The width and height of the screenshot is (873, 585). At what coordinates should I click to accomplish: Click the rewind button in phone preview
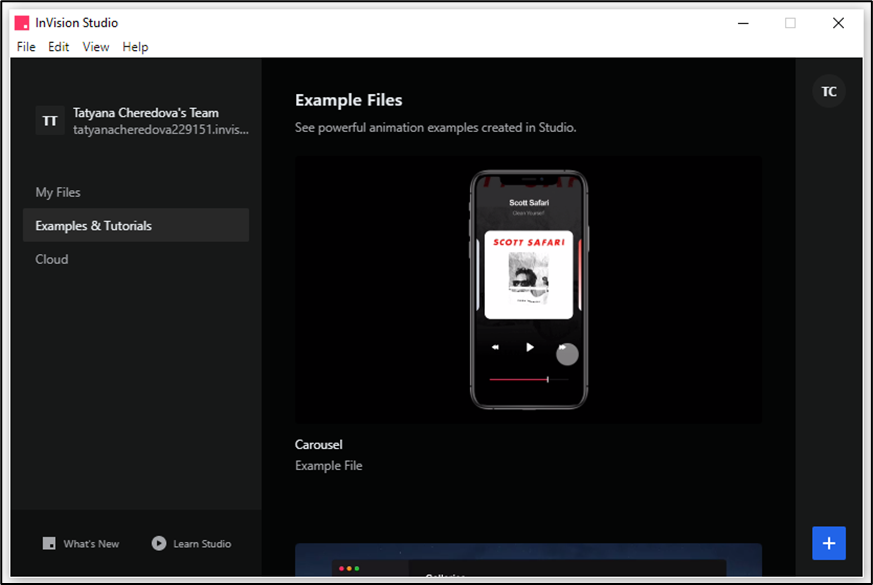pos(495,347)
